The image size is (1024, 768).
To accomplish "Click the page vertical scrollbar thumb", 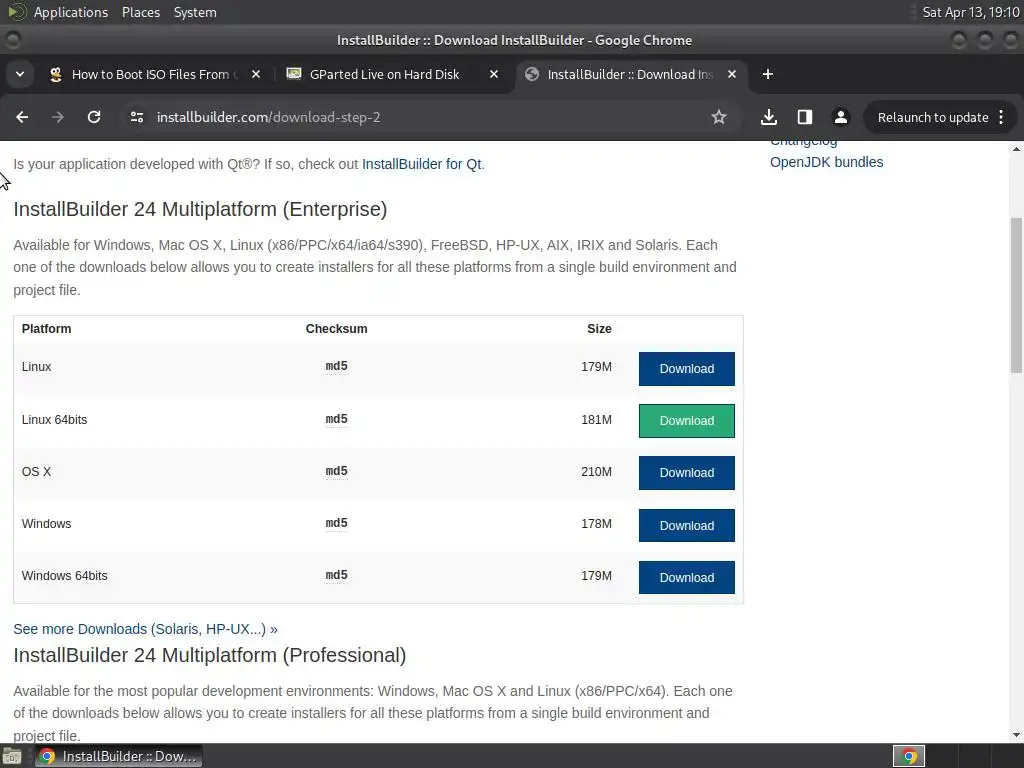I will [x=1016, y=295].
